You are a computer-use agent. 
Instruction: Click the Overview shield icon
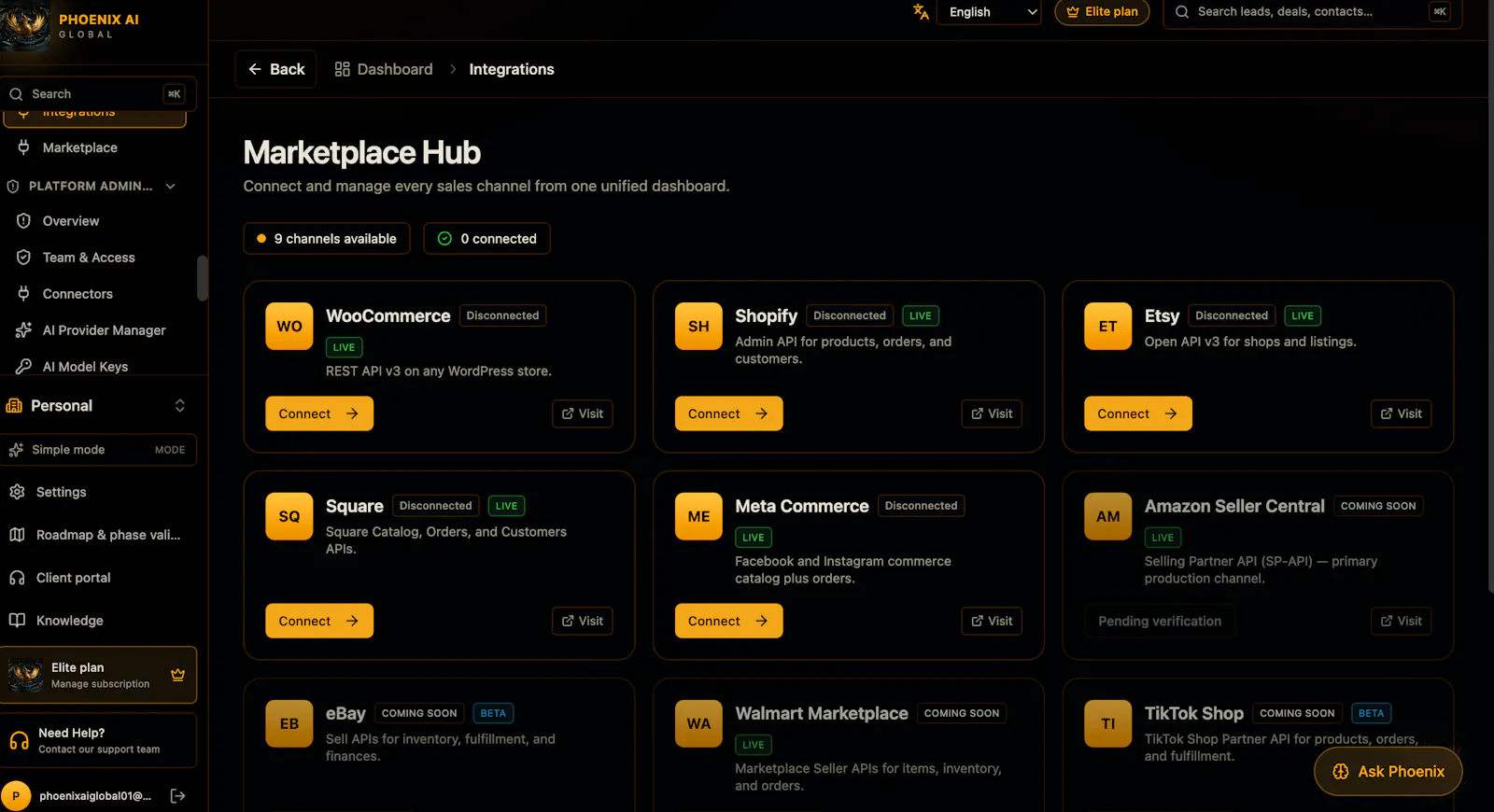[x=23, y=221]
